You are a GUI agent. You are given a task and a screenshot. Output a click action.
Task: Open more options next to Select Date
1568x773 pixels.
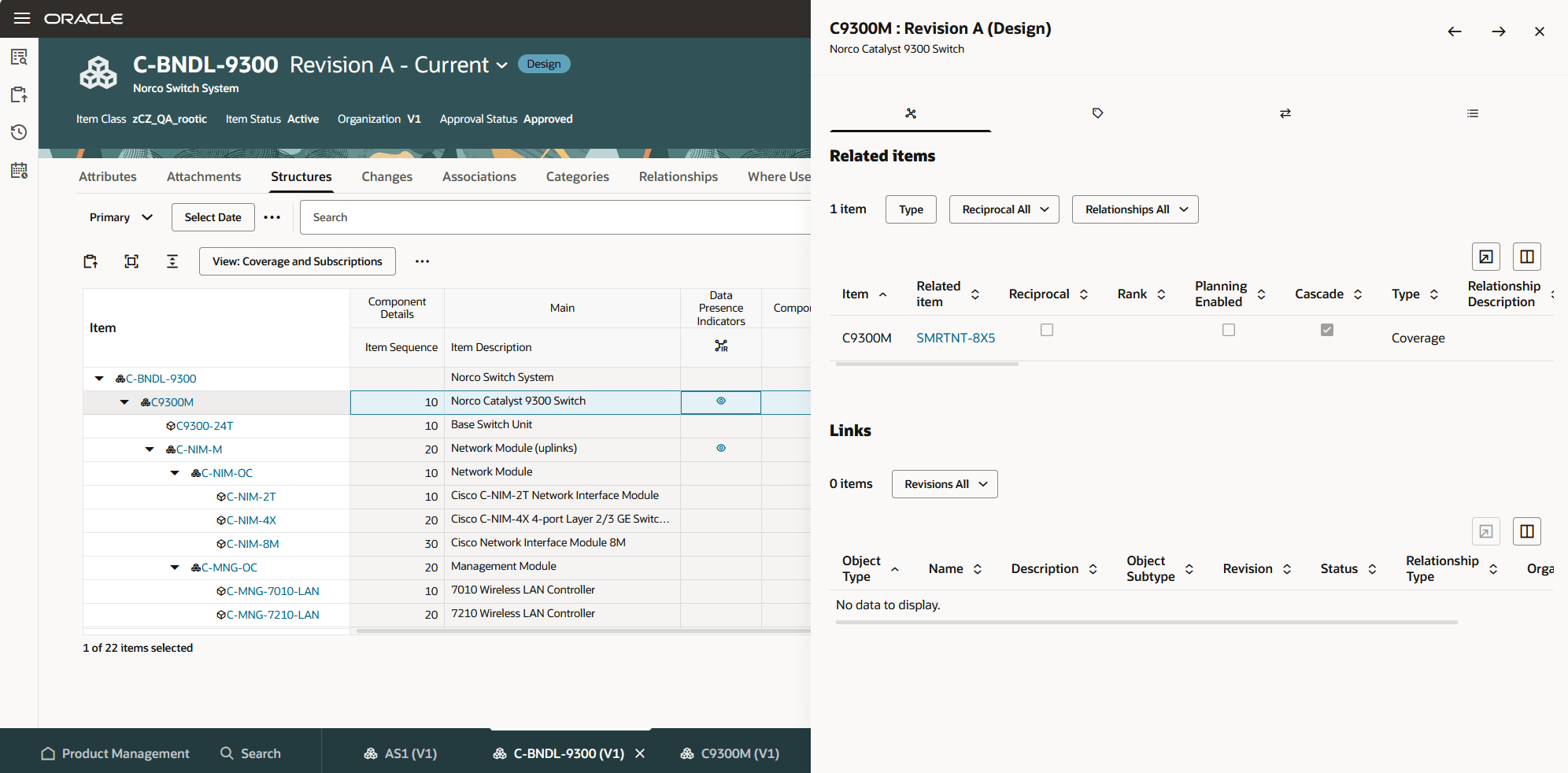[272, 217]
